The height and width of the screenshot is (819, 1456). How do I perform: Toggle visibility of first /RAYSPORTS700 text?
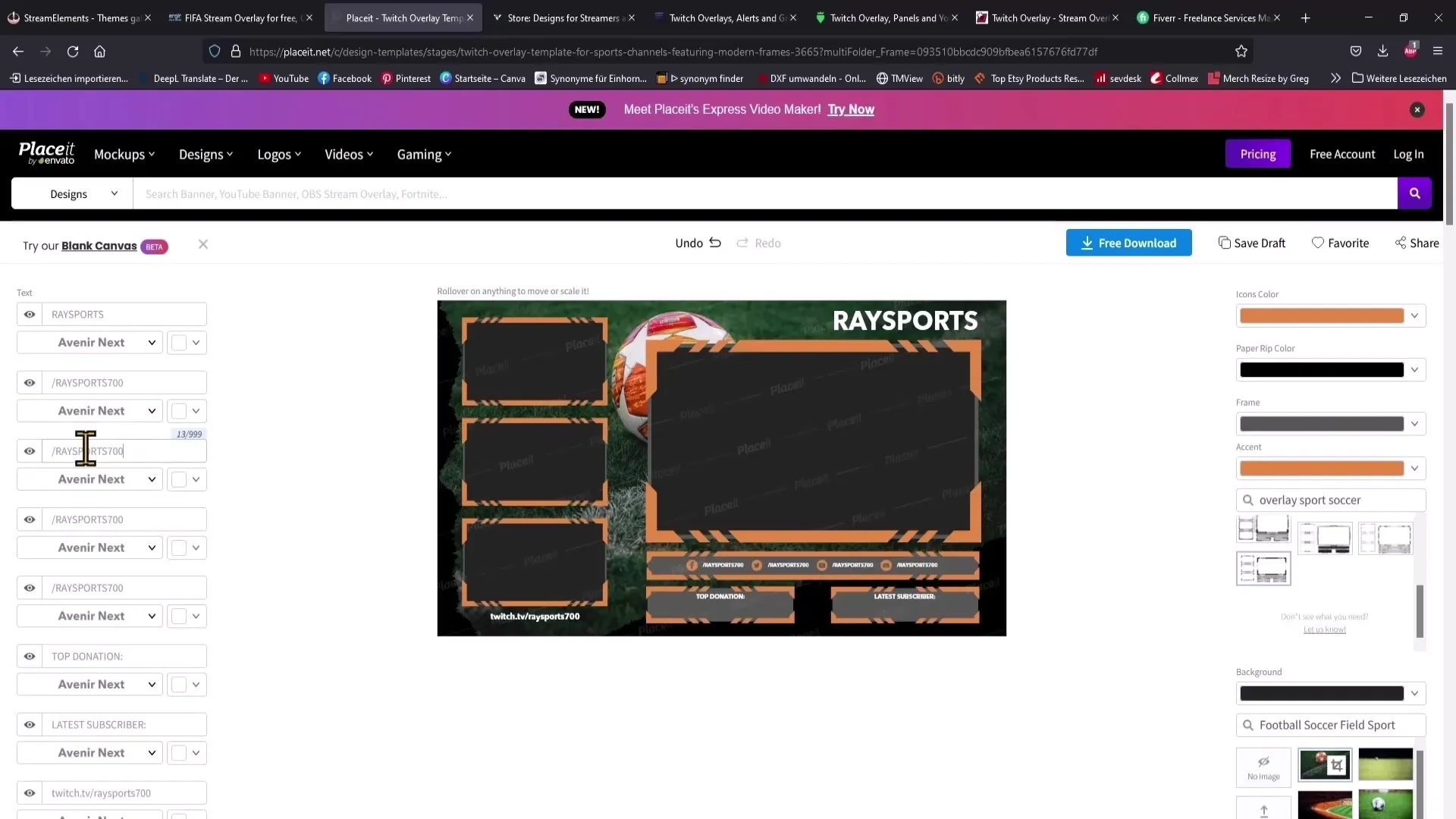click(30, 382)
